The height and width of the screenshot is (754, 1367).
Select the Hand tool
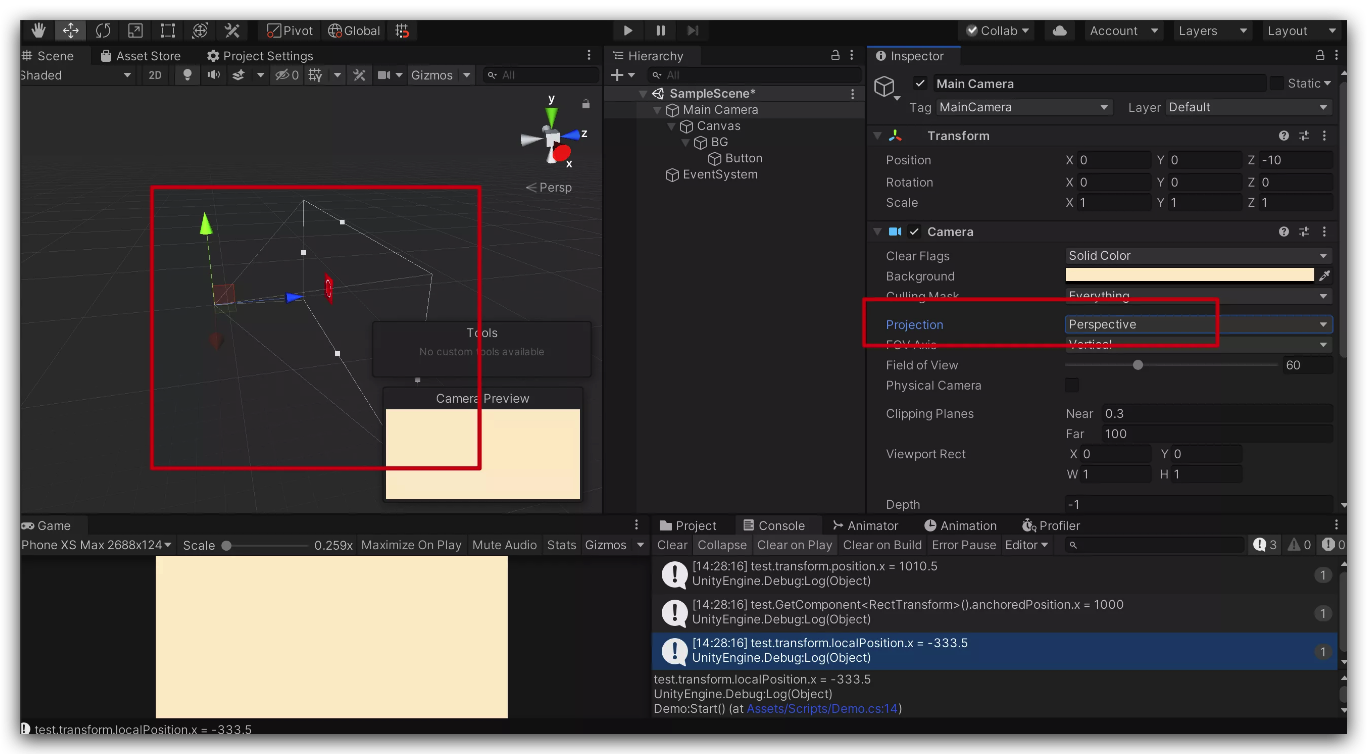click(39, 31)
